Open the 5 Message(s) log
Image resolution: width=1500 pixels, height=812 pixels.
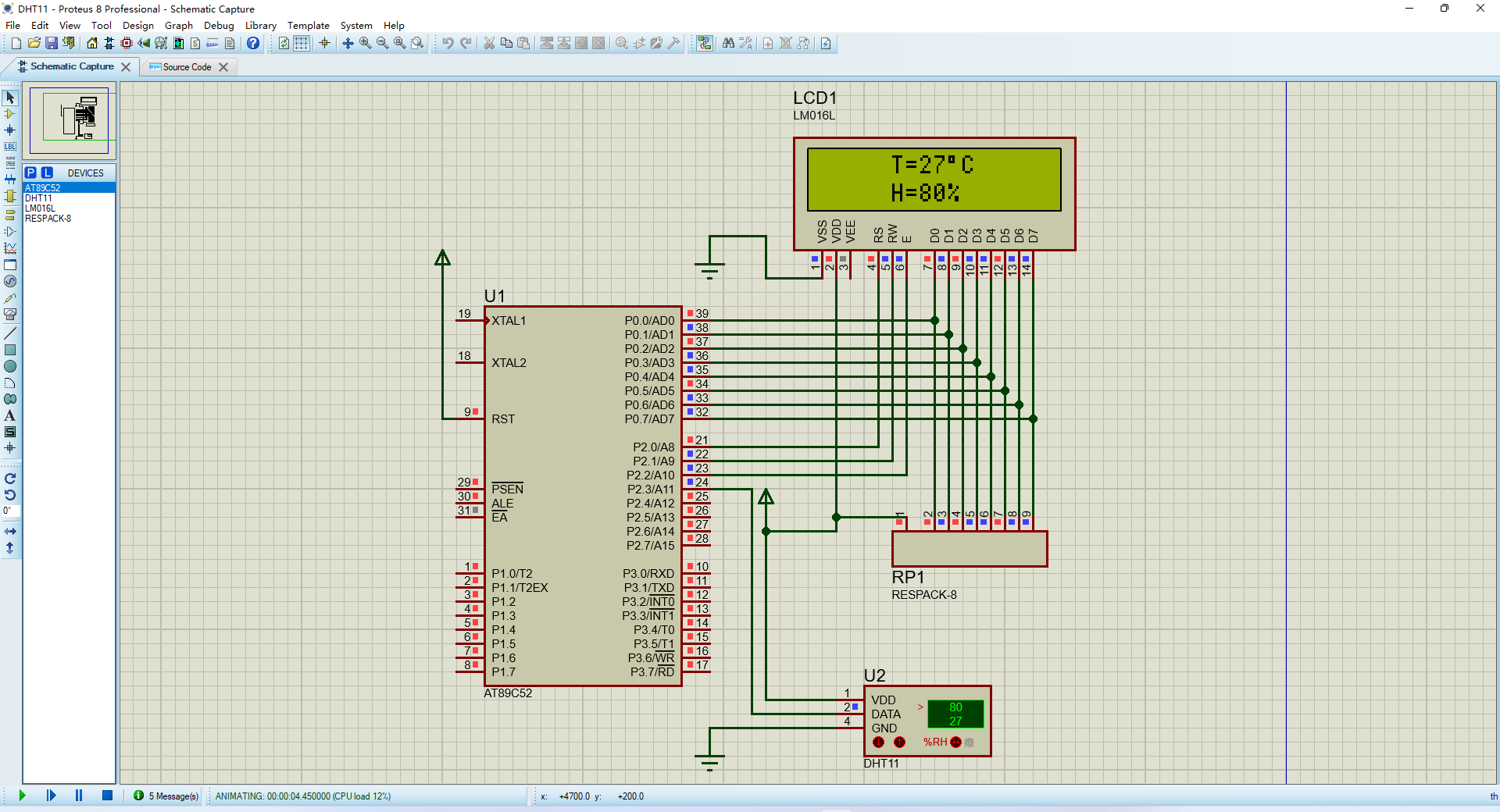[166, 796]
